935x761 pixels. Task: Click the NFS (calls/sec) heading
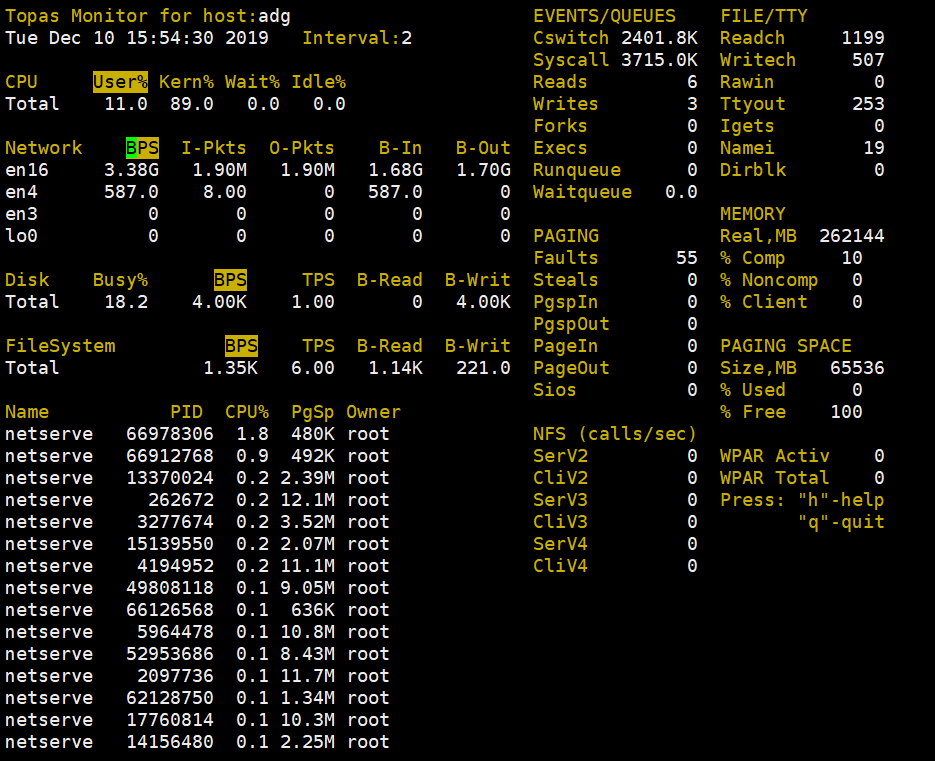coord(615,434)
